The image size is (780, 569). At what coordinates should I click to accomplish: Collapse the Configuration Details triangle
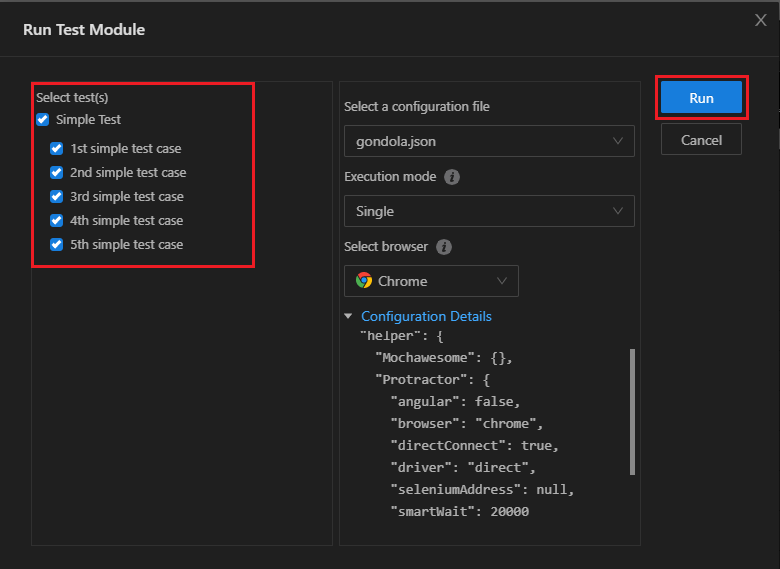point(348,316)
